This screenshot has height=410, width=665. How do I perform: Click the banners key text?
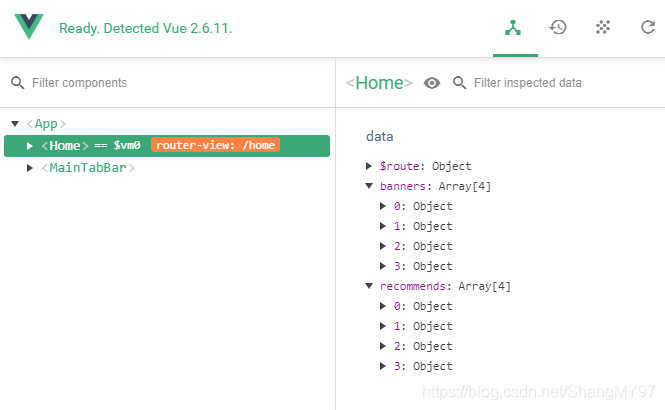coord(402,186)
